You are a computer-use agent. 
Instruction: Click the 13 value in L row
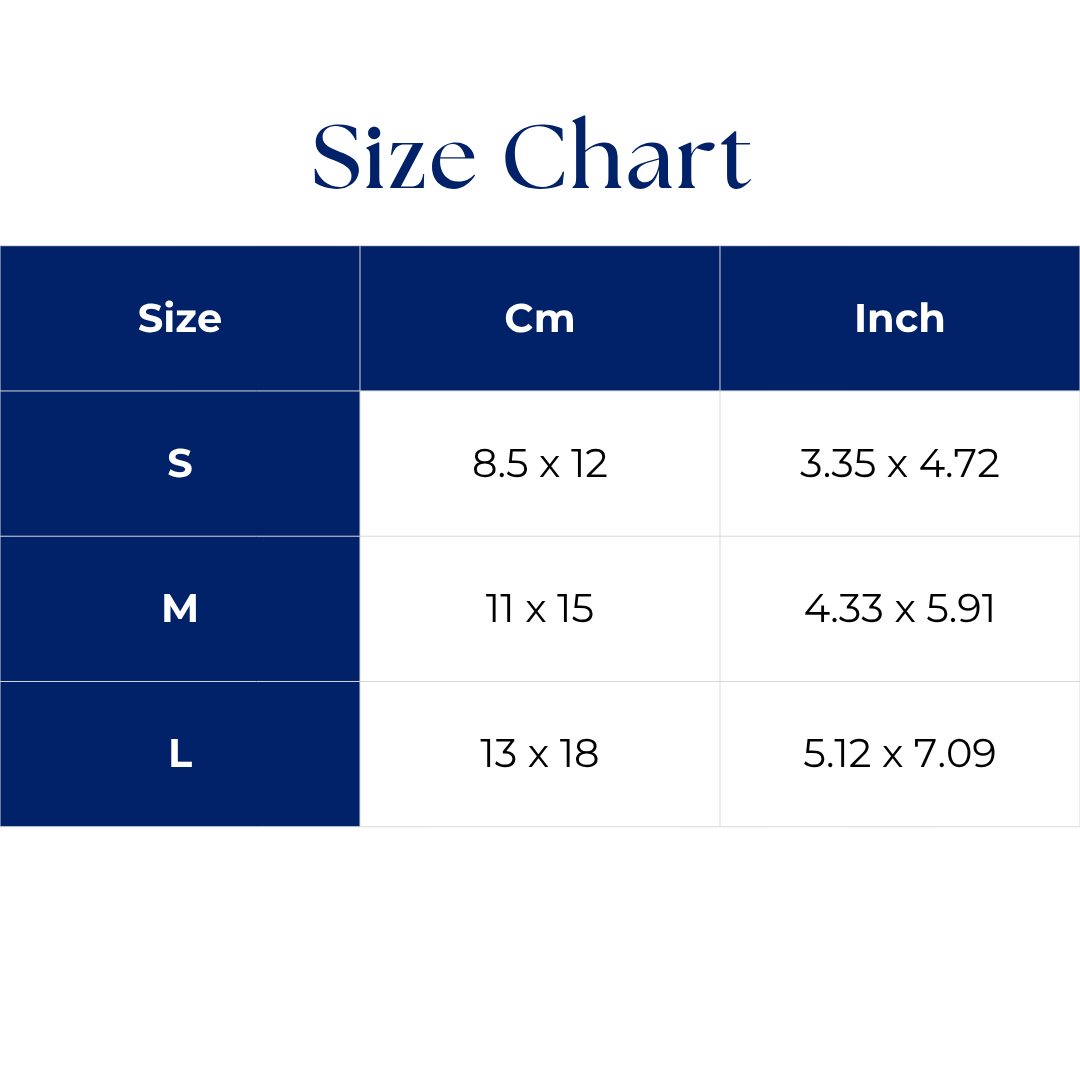pos(498,754)
